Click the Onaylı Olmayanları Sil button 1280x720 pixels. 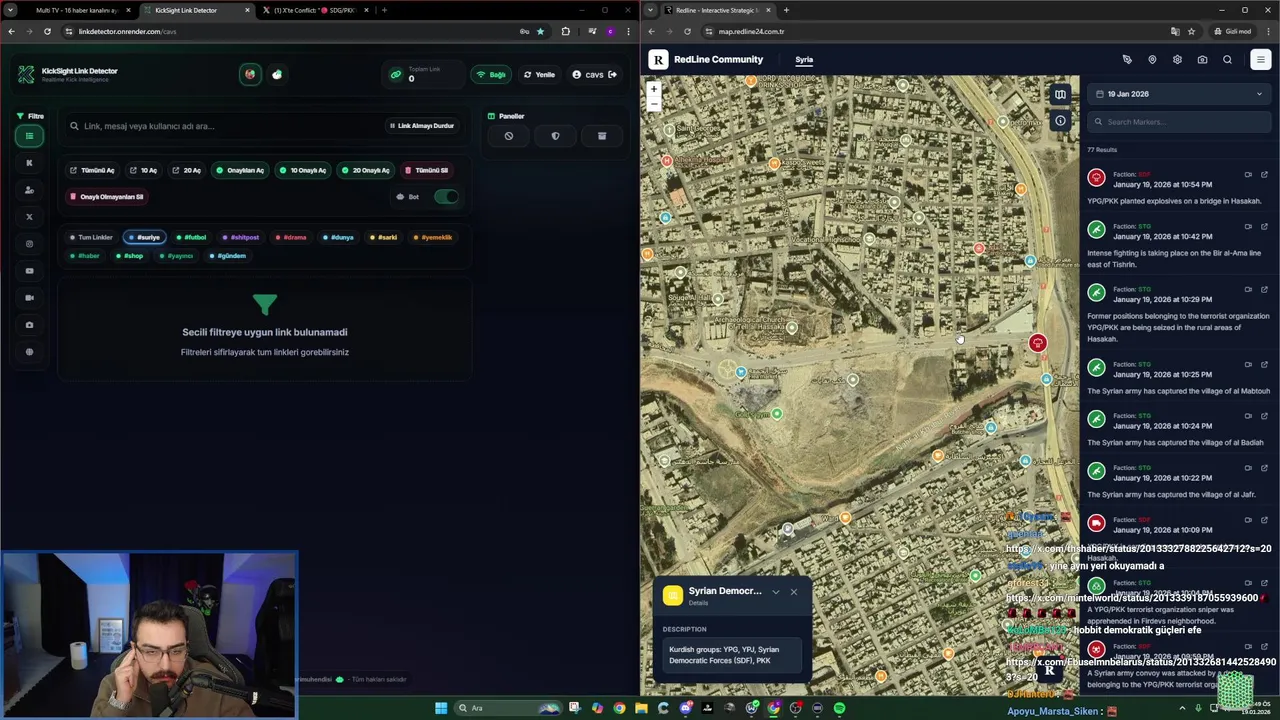click(x=106, y=197)
